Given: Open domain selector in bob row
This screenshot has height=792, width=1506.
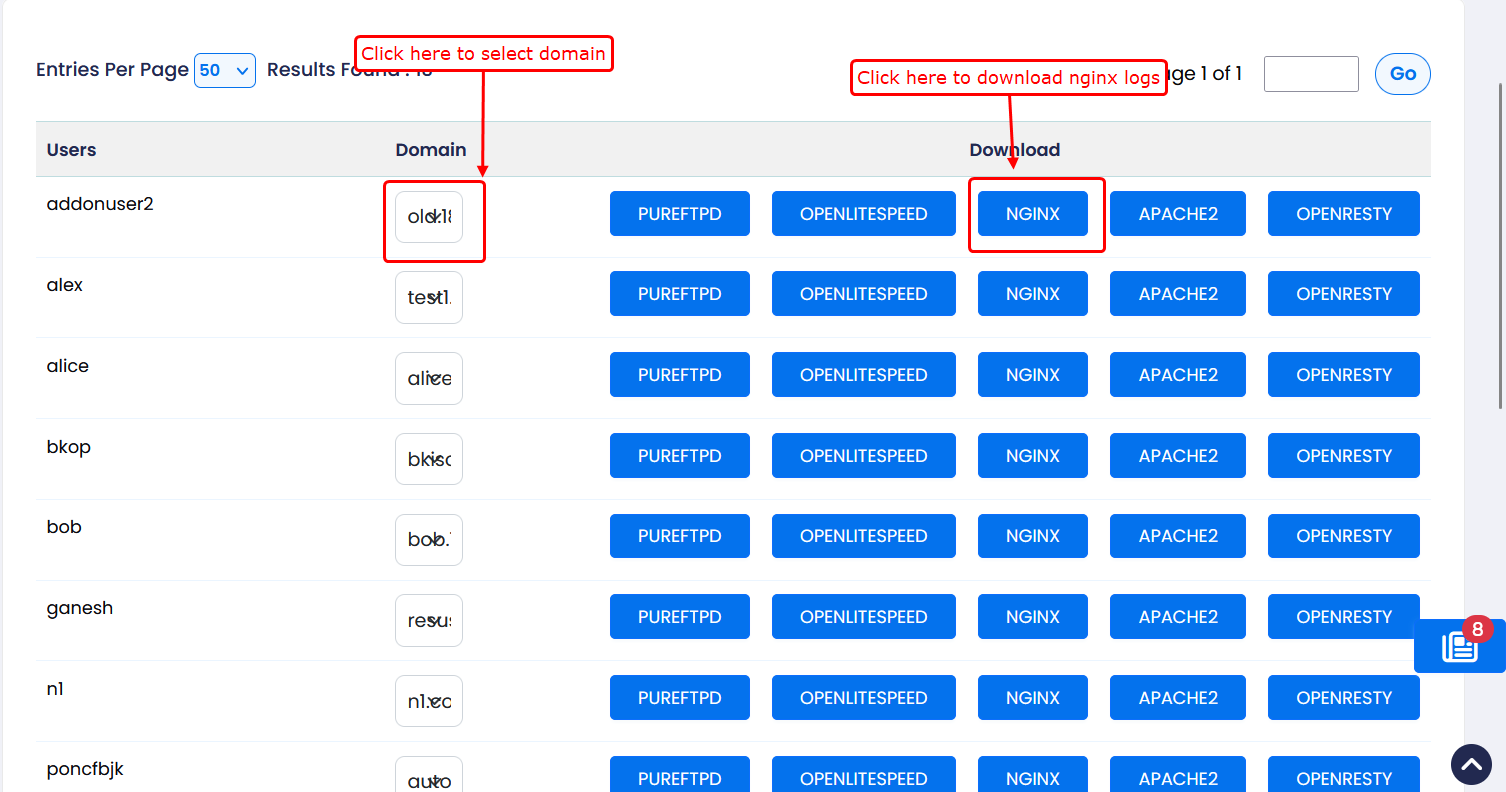Looking at the screenshot, I should 429,540.
